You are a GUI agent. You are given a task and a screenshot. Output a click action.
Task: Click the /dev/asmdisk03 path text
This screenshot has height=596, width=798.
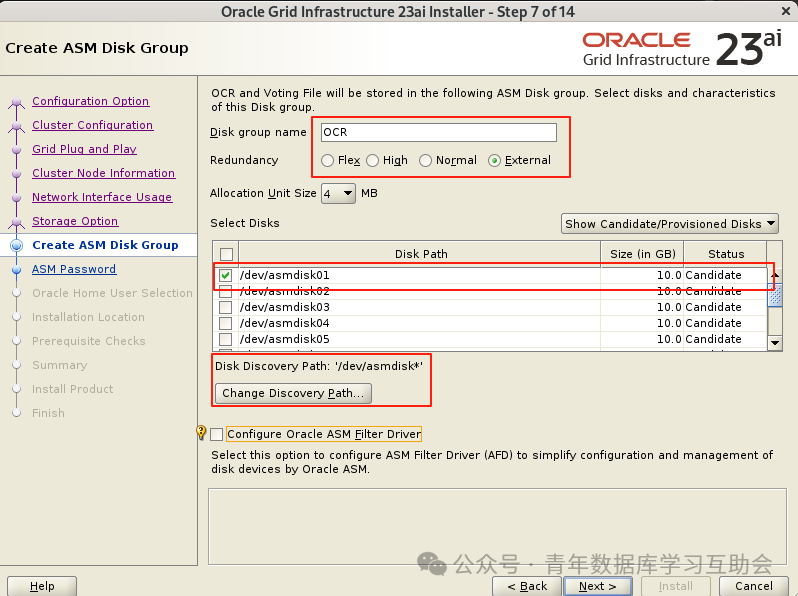coord(284,307)
